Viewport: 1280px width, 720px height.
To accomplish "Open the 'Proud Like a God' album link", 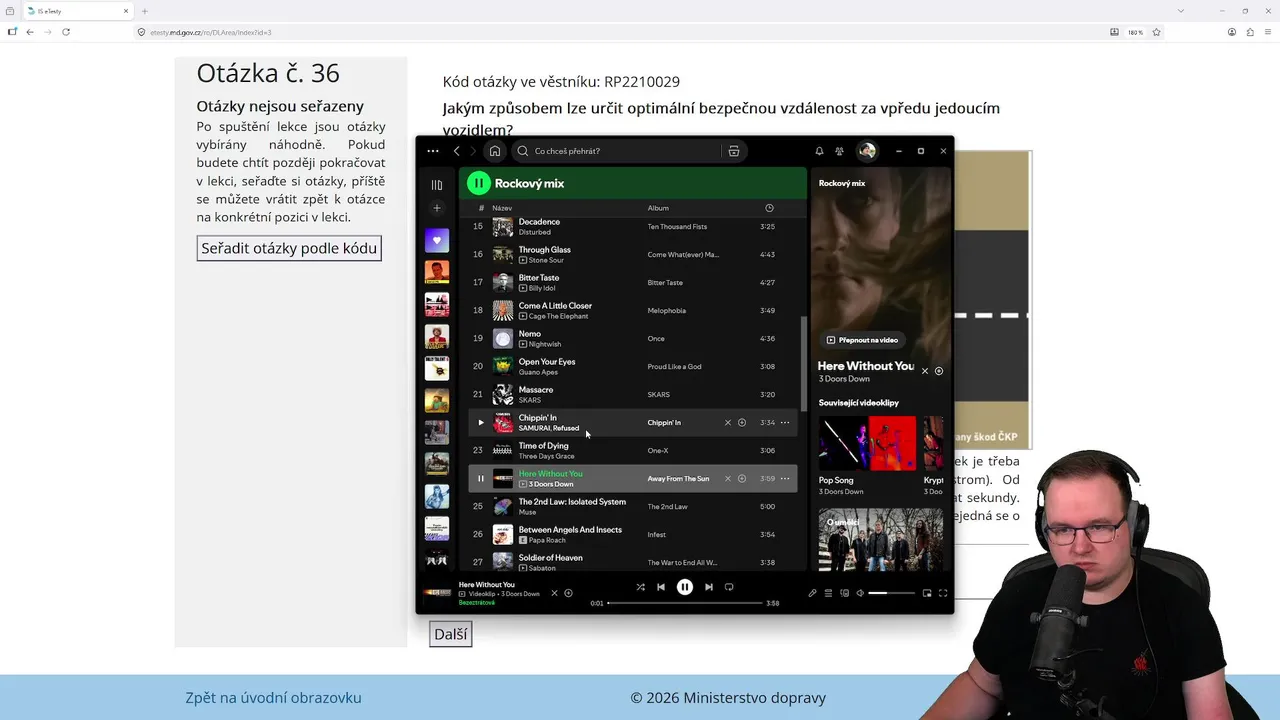I will click(x=674, y=367).
